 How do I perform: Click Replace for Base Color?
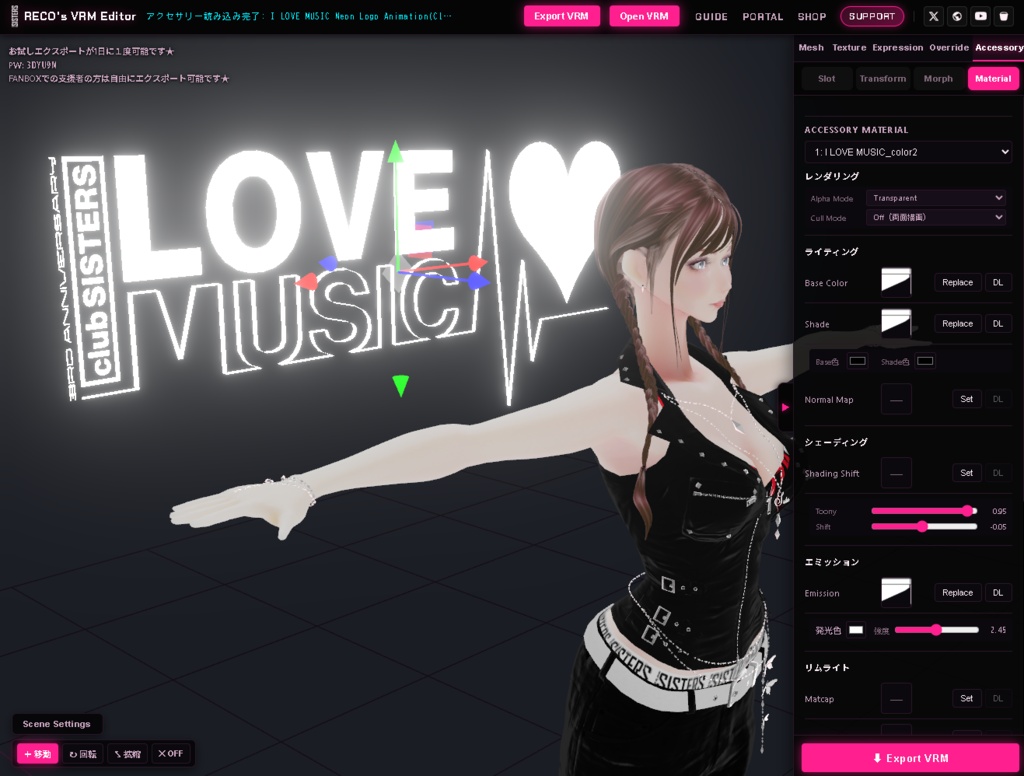[957, 282]
